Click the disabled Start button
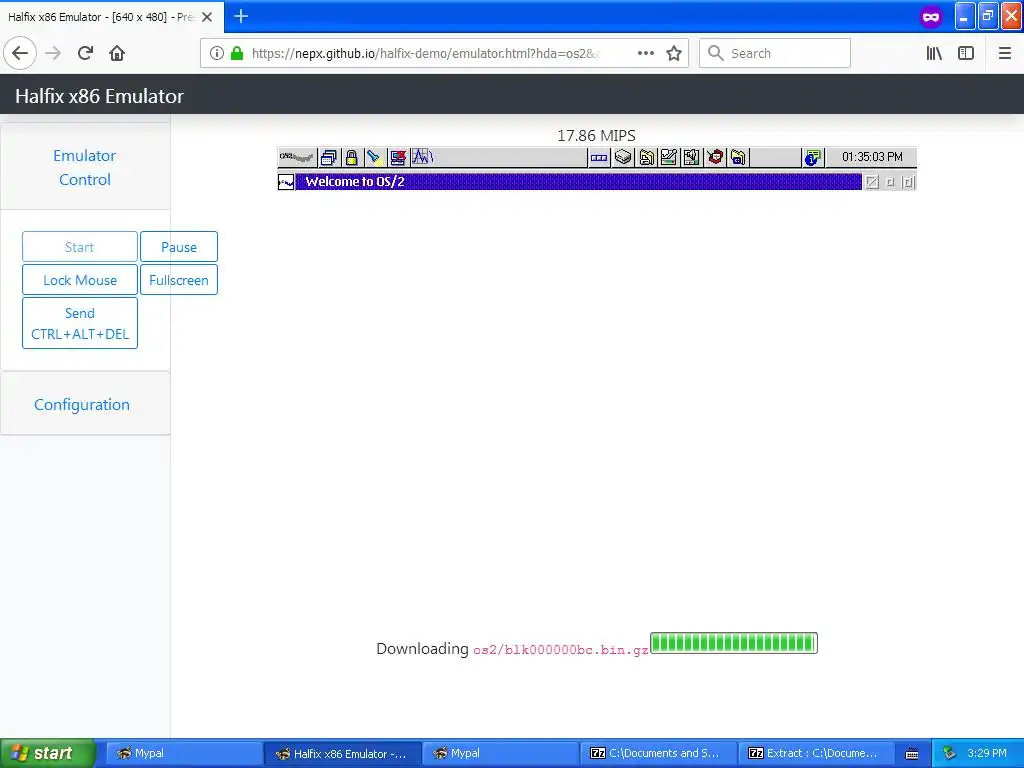 [x=80, y=247]
